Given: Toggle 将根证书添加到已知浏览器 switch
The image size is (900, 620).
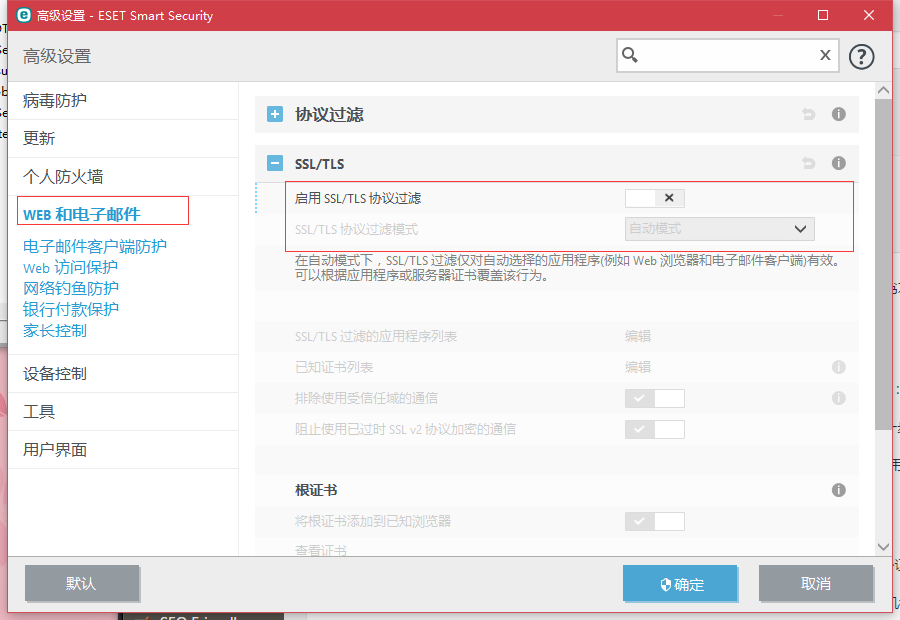Looking at the screenshot, I should point(654,521).
